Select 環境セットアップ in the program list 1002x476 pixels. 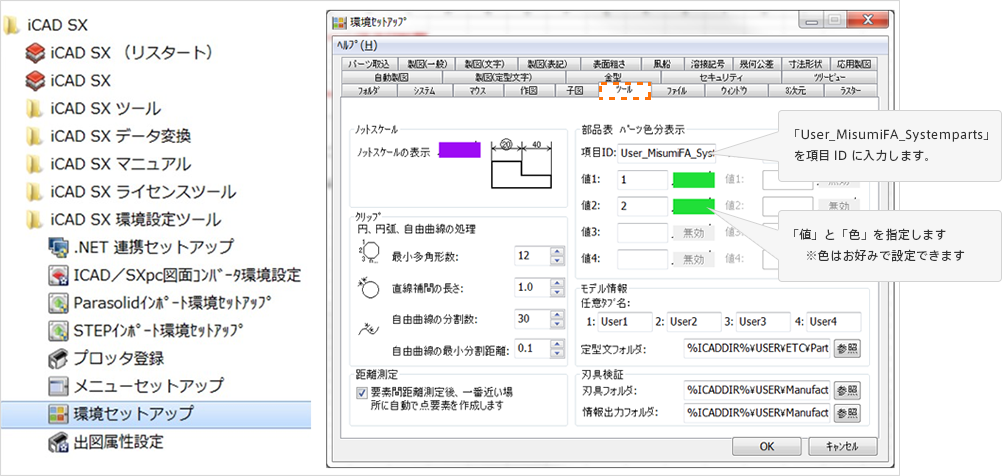coord(156,413)
